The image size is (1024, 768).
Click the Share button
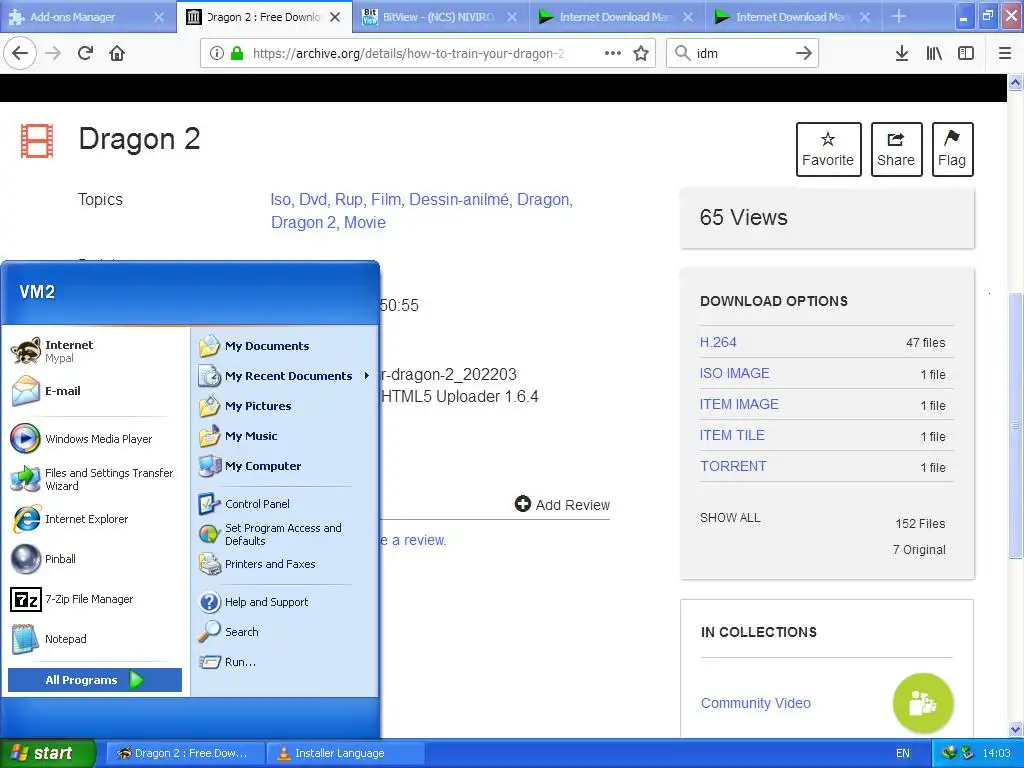896,150
